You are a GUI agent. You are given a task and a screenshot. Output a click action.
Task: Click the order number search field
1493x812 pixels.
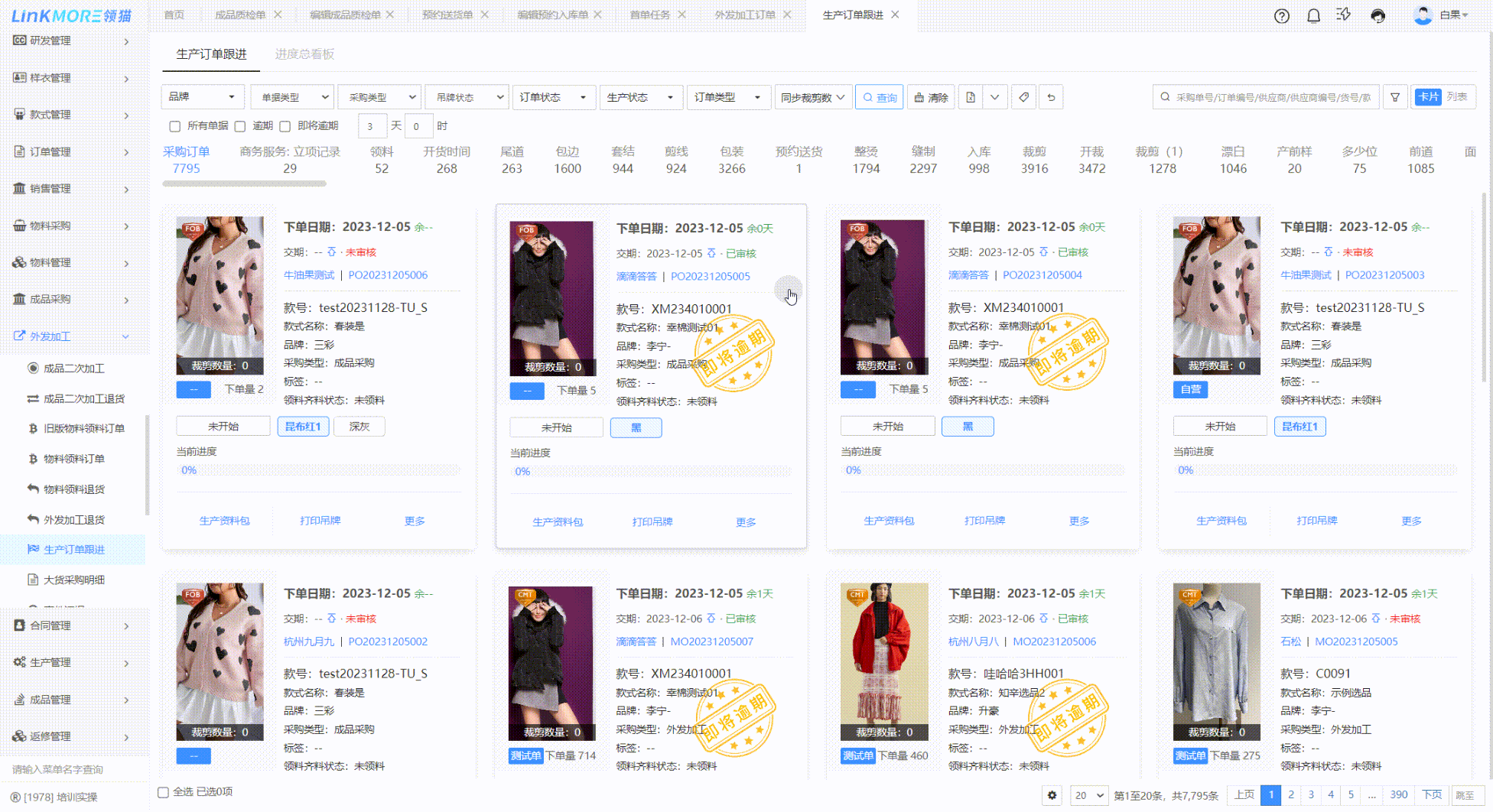click(x=1273, y=97)
